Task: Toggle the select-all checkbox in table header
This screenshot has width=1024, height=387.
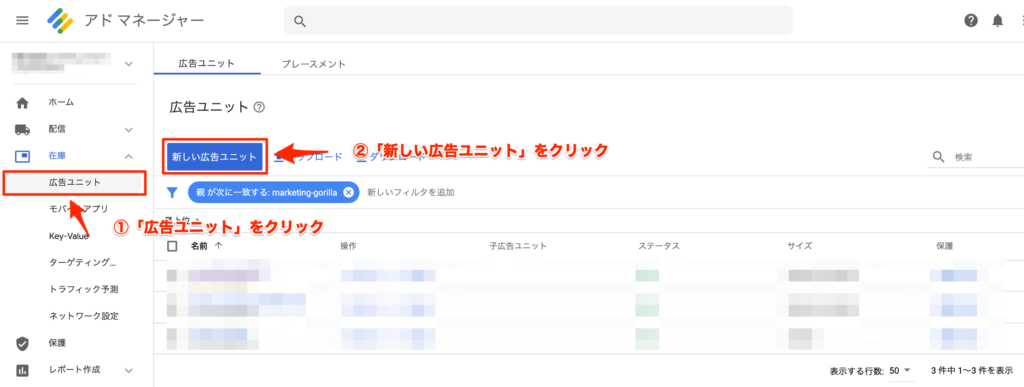Action: point(172,246)
